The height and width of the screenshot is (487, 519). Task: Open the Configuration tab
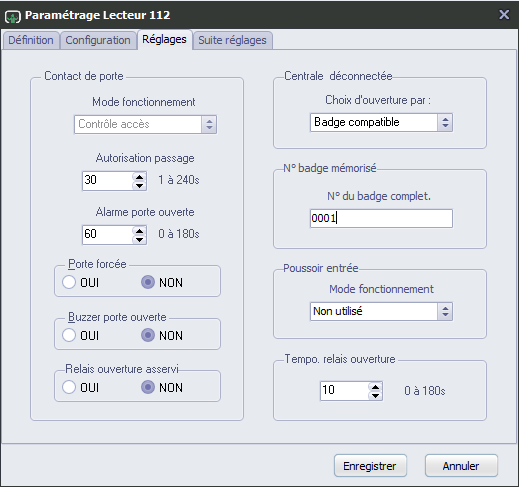coord(98,40)
